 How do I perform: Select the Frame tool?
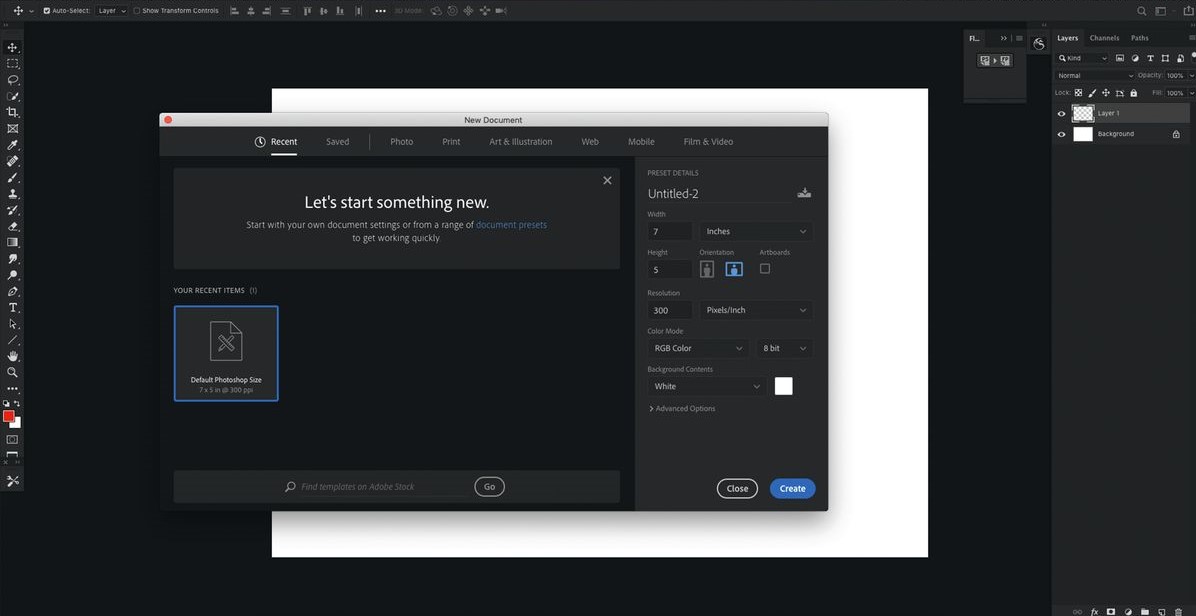click(x=12, y=129)
